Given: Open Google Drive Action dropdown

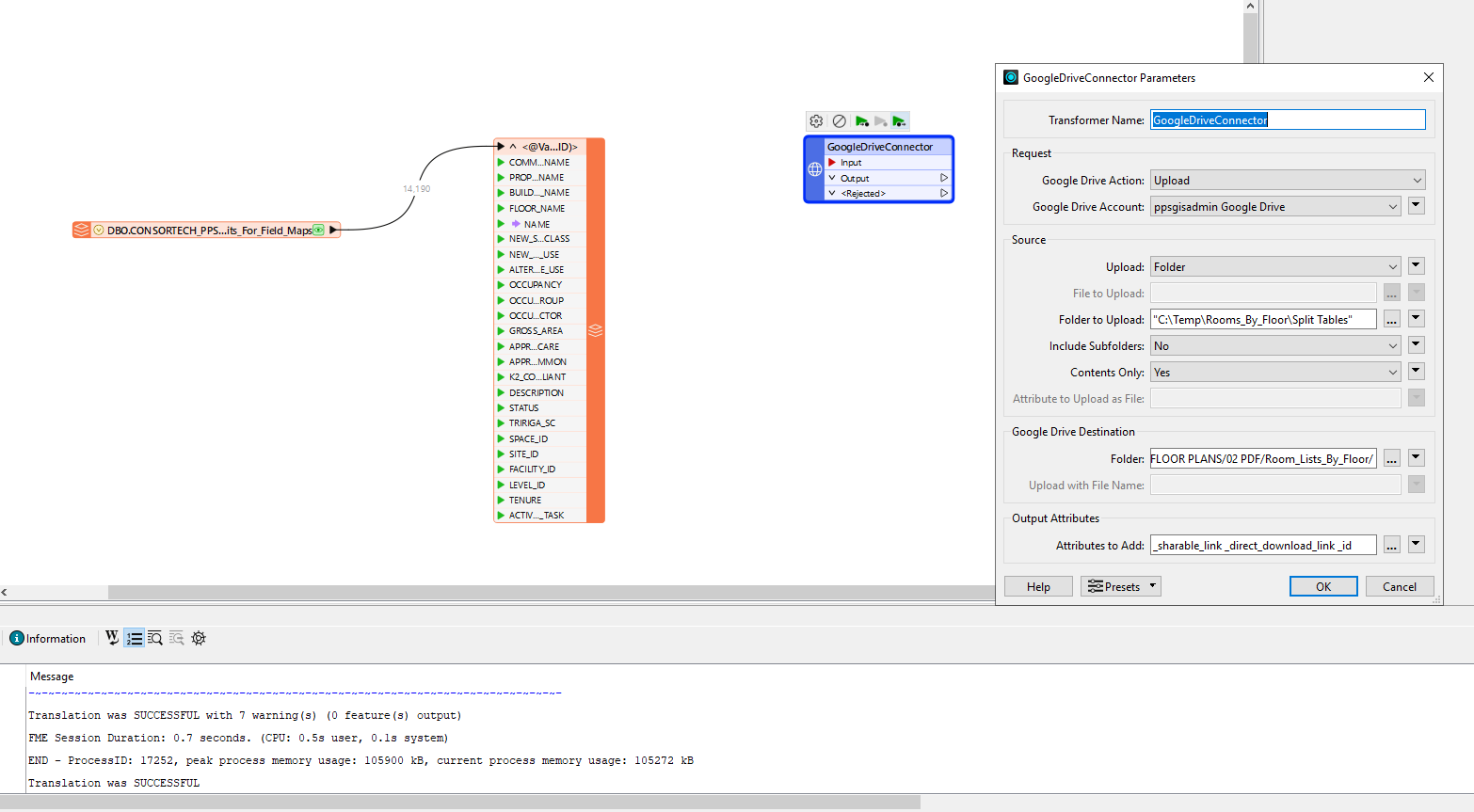Looking at the screenshot, I should [x=1288, y=181].
